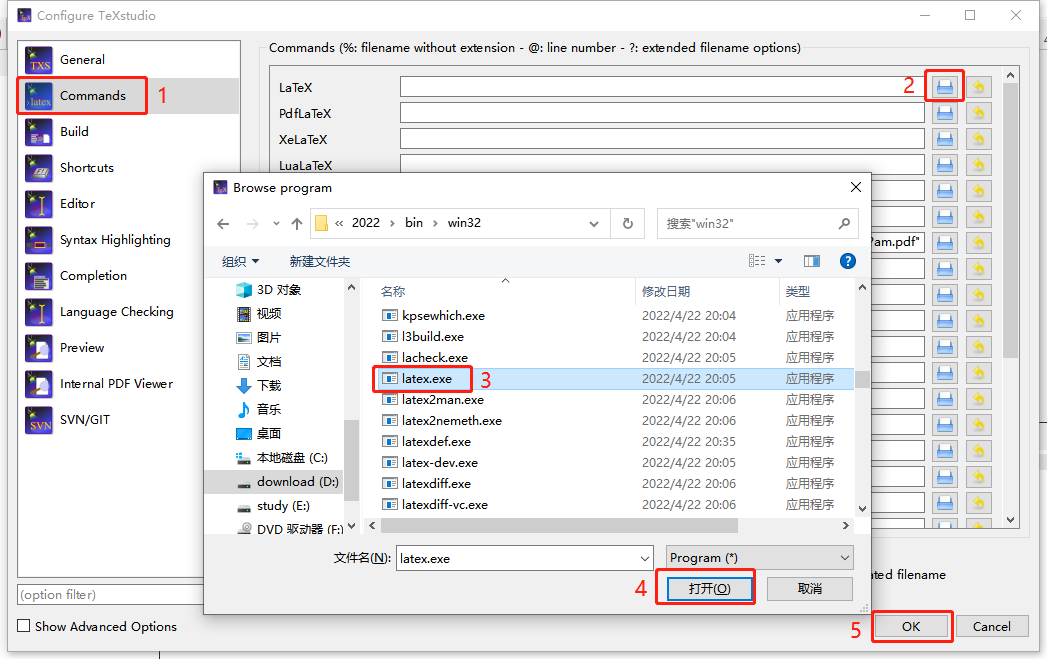1047x659 pixels.
Task: Reset the XeLaTeX command to default
Action: click(978, 139)
